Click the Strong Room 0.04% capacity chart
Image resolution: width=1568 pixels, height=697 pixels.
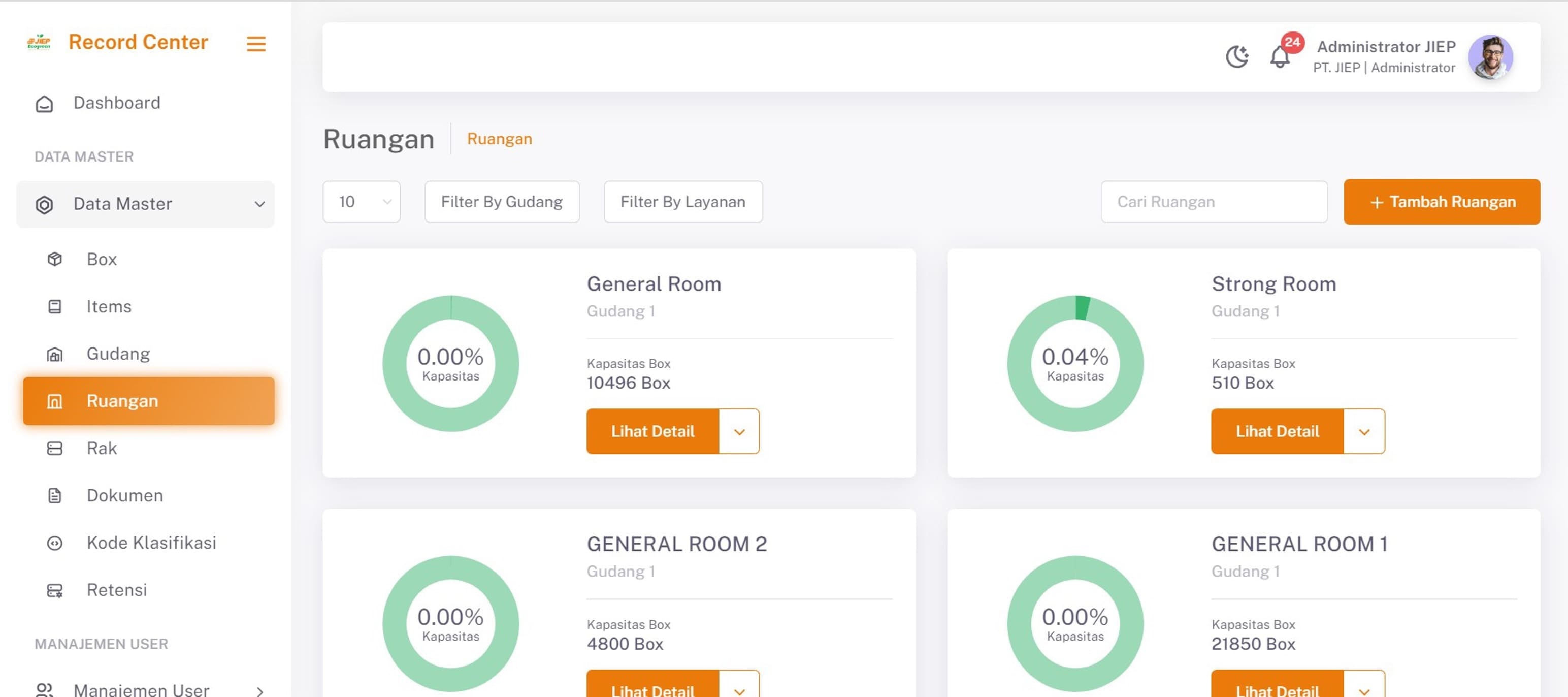point(1075,363)
